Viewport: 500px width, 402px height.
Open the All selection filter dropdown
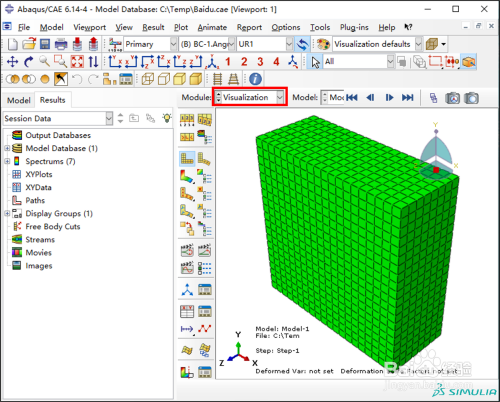[x=390, y=62]
